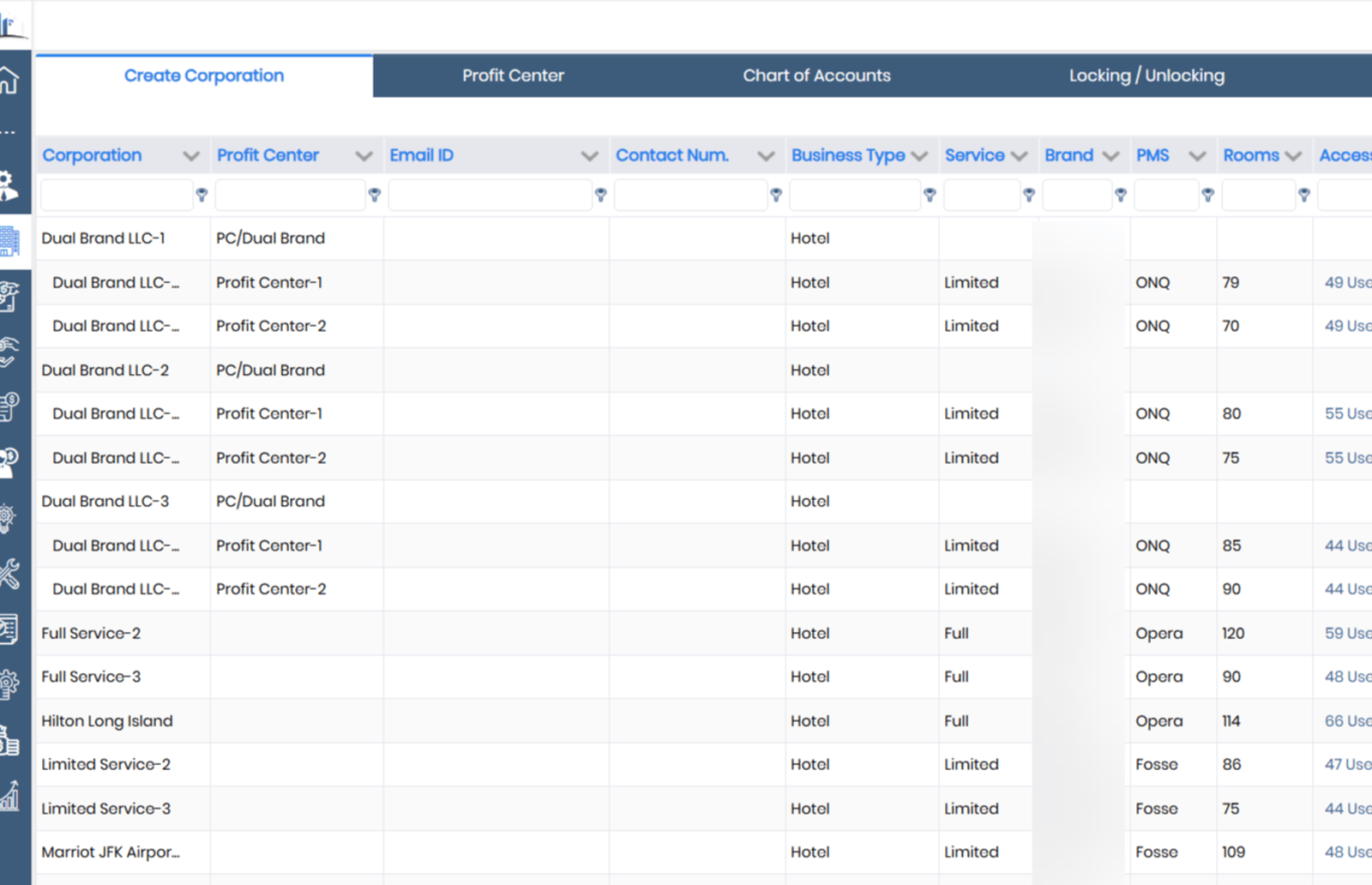Open the user with gear sidebar icon
Screen dimensions: 1372x885
9,185
